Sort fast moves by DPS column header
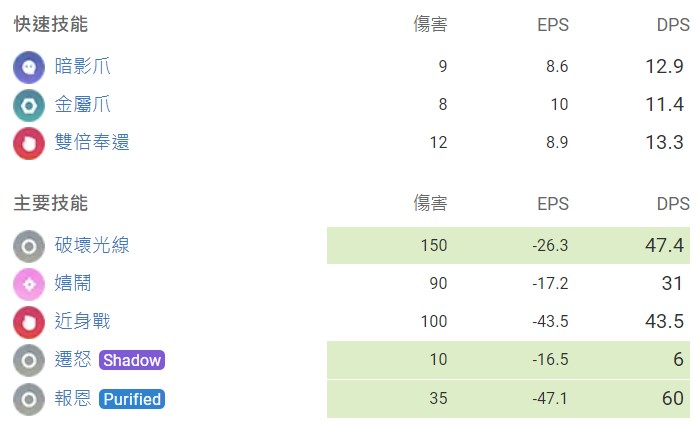Image resolution: width=696 pixels, height=421 pixels. (673, 25)
